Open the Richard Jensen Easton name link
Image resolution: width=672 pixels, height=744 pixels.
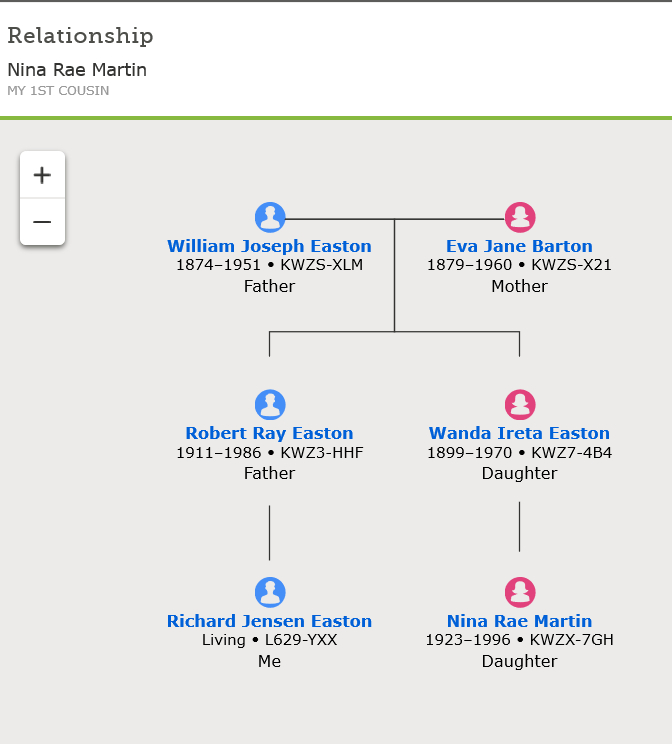point(269,621)
